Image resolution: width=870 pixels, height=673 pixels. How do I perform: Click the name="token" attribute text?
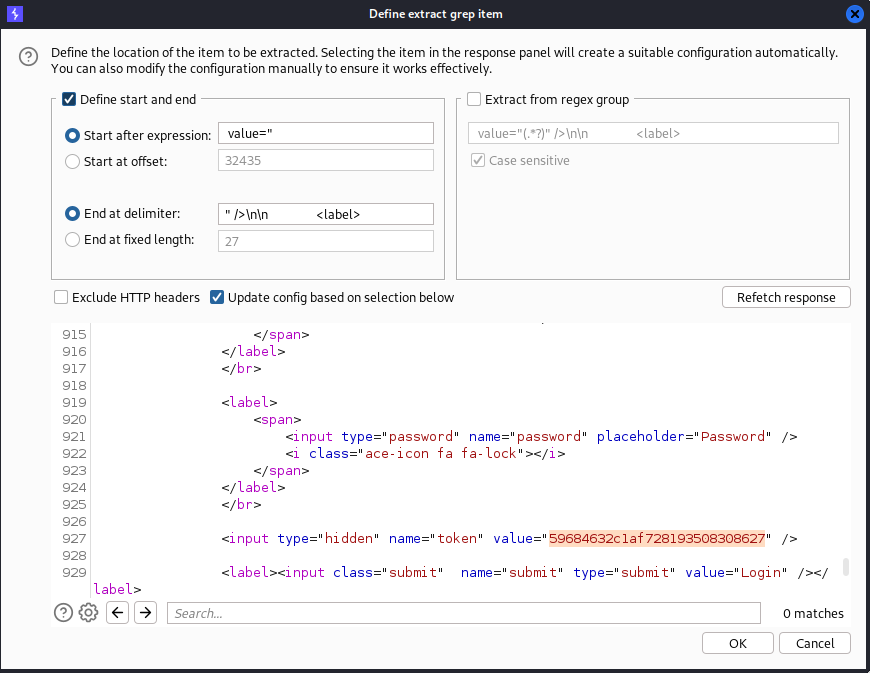click(x=436, y=538)
